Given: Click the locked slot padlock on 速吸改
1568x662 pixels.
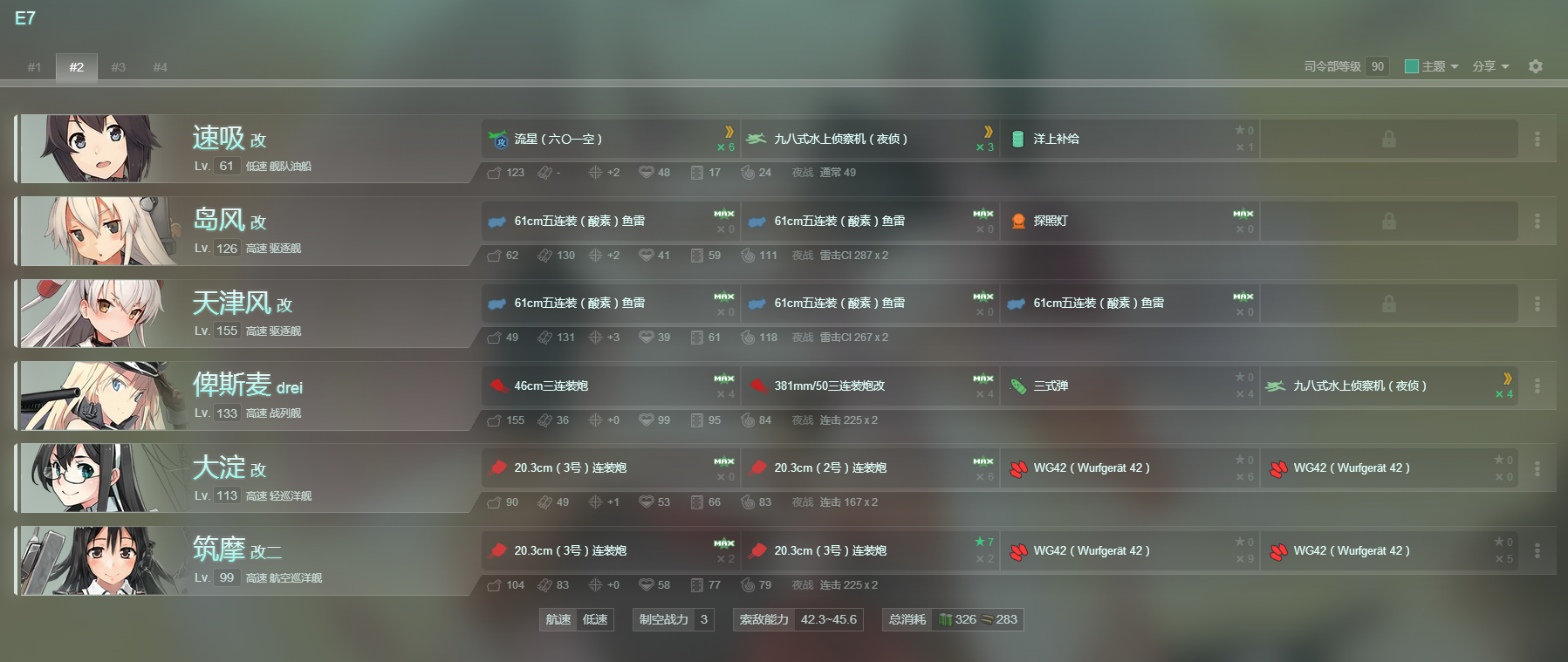Looking at the screenshot, I should coord(1389,139).
